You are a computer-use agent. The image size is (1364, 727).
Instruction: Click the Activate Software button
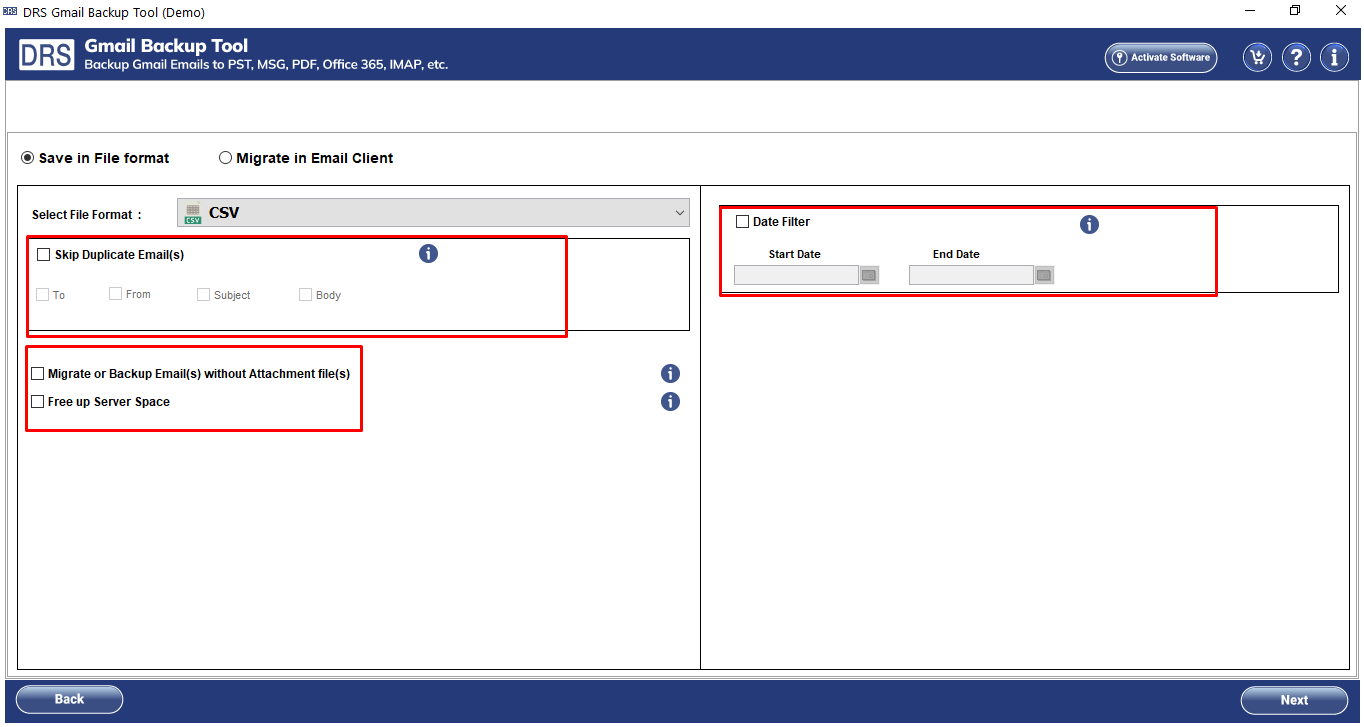[1161, 57]
